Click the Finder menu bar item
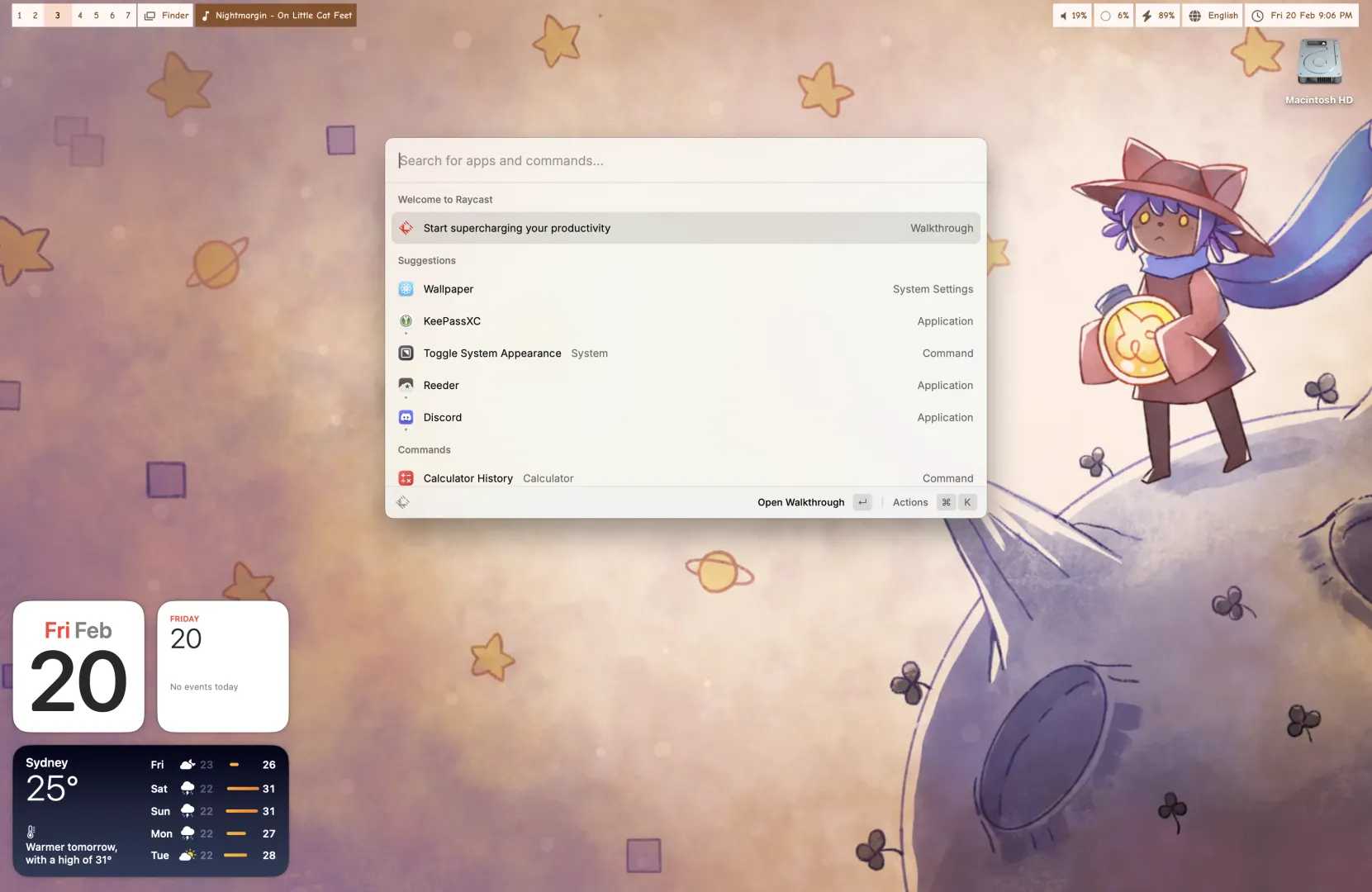This screenshot has width=1372, height=892. 166,16
